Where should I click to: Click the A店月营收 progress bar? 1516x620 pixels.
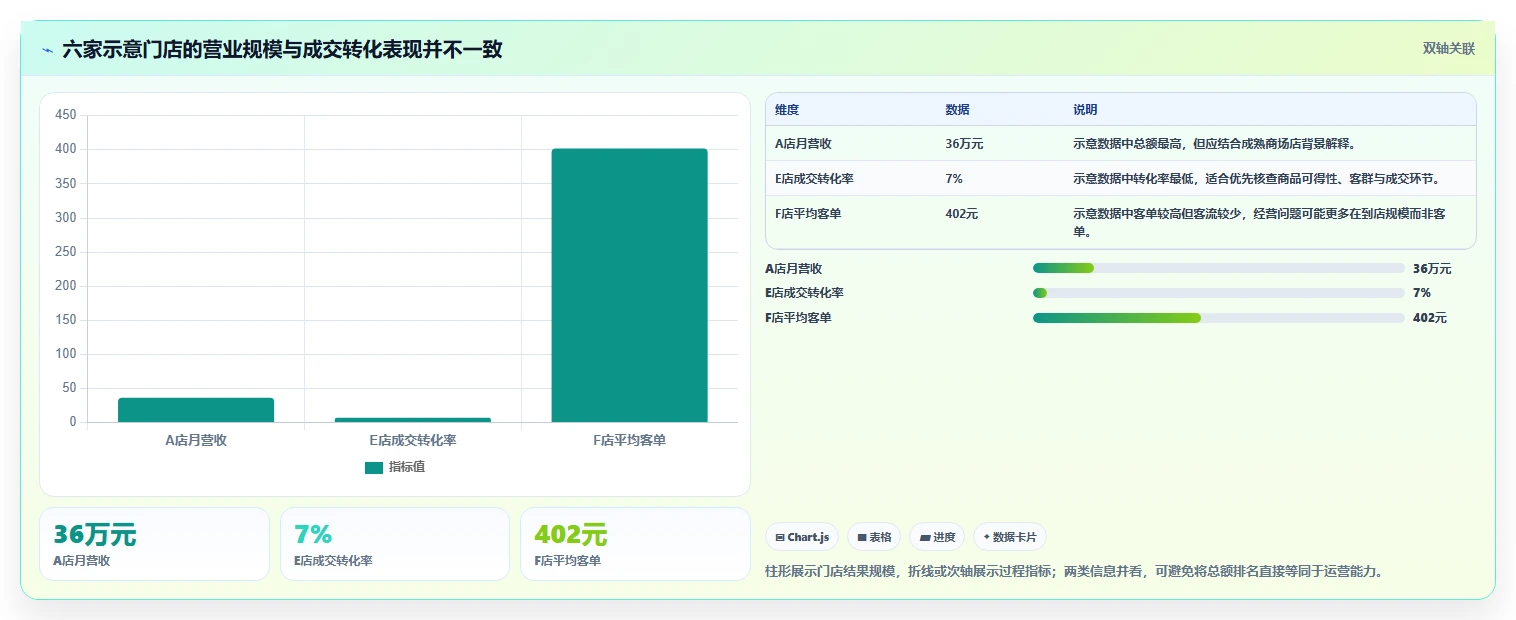click(1219, 268)
